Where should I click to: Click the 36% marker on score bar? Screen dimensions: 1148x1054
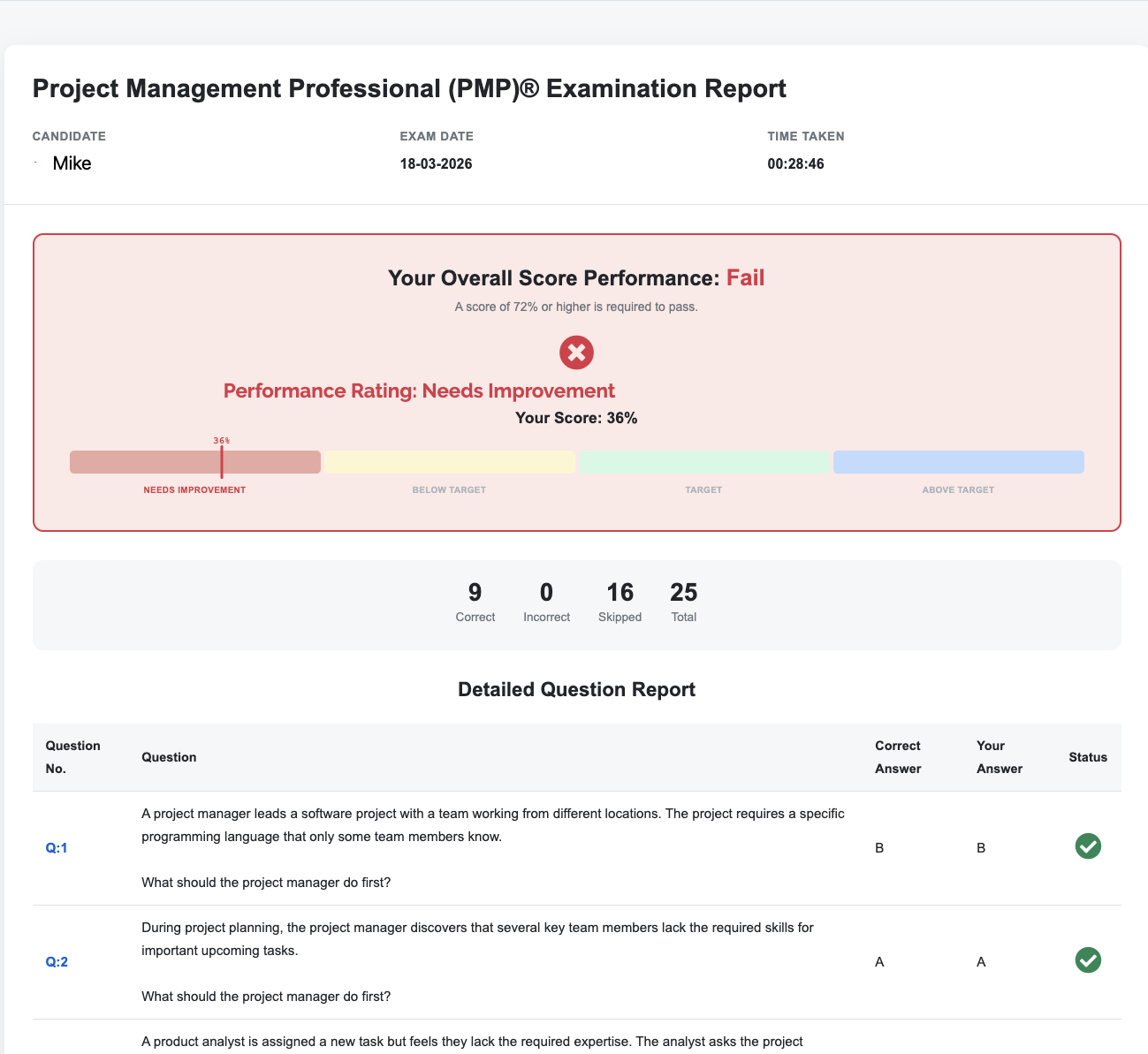coord(222,460)
